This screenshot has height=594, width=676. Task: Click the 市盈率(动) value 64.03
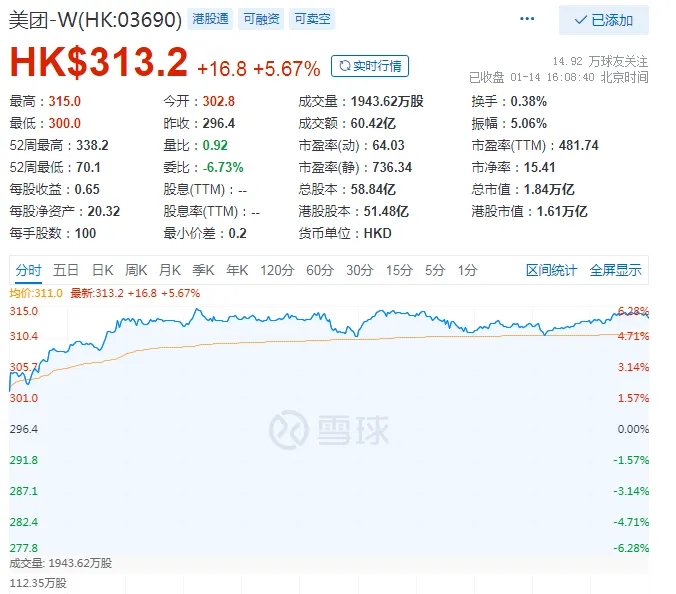click(x=388, y=145)
